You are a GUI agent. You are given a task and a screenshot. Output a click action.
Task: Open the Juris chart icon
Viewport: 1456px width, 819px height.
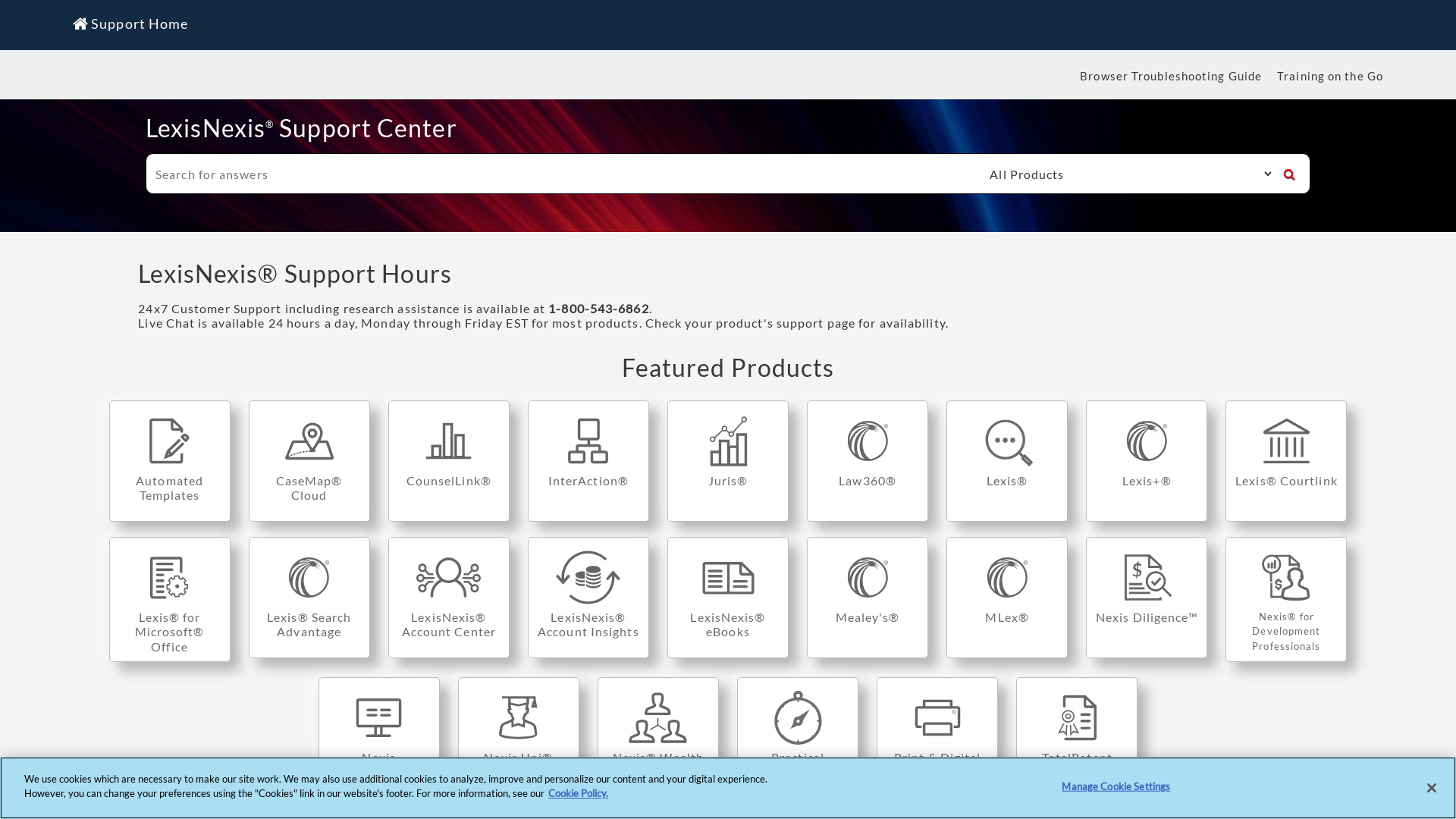tap(728, 441)
